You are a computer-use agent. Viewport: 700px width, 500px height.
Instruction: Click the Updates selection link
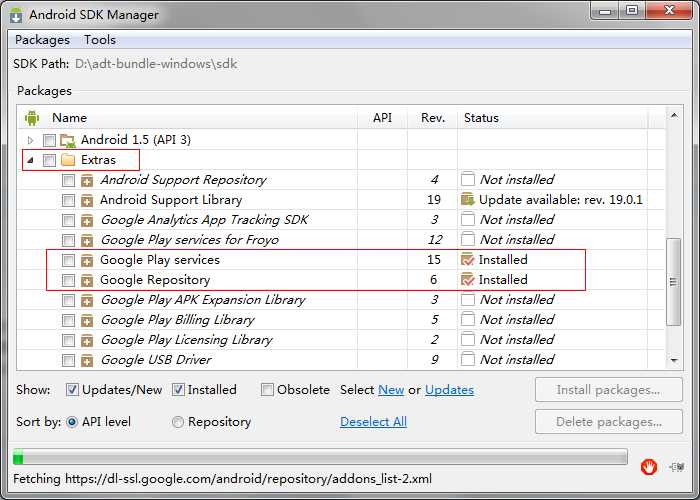tap(449, 390)
